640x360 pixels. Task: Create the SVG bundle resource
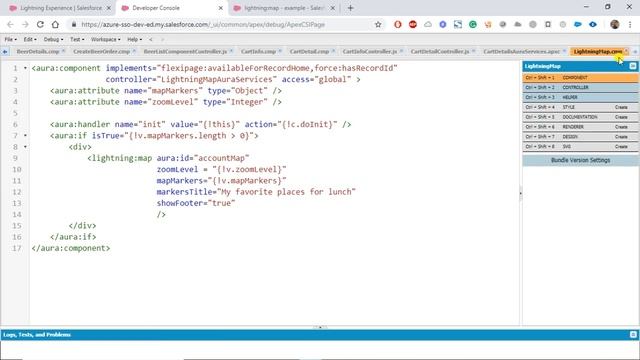click(621, 147)
